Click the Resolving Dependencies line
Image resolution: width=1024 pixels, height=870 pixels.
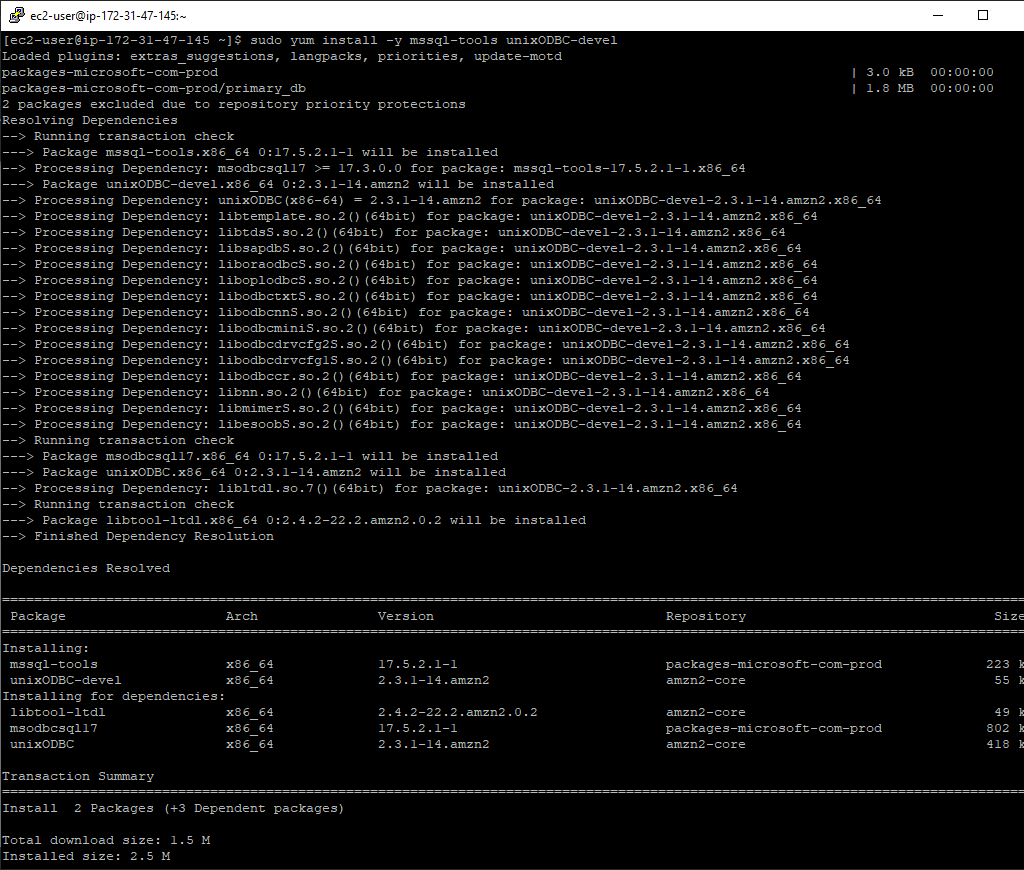[x=89, y=120]
